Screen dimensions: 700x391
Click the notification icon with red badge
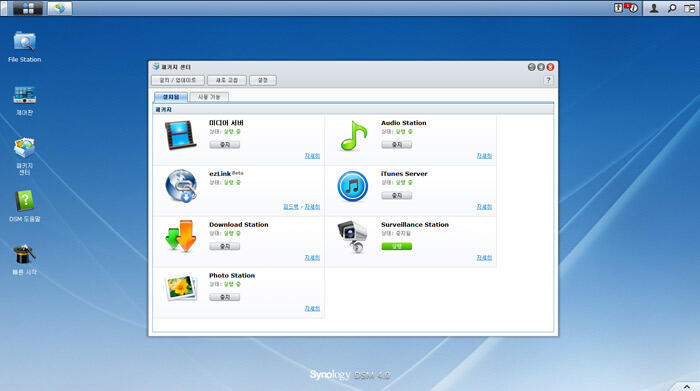click(631, 8)
